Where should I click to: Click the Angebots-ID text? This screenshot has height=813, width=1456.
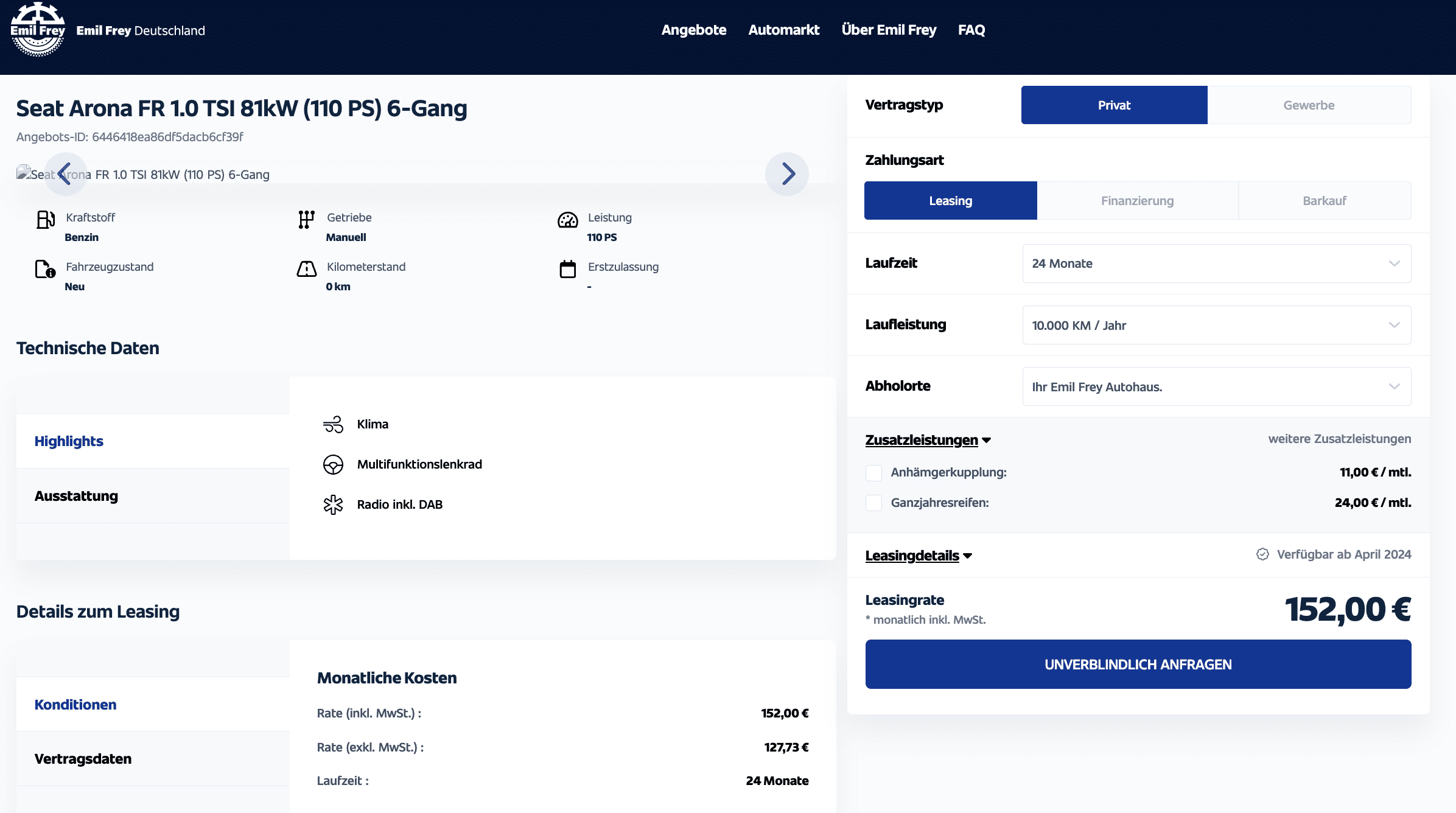(x=130, y=137)
